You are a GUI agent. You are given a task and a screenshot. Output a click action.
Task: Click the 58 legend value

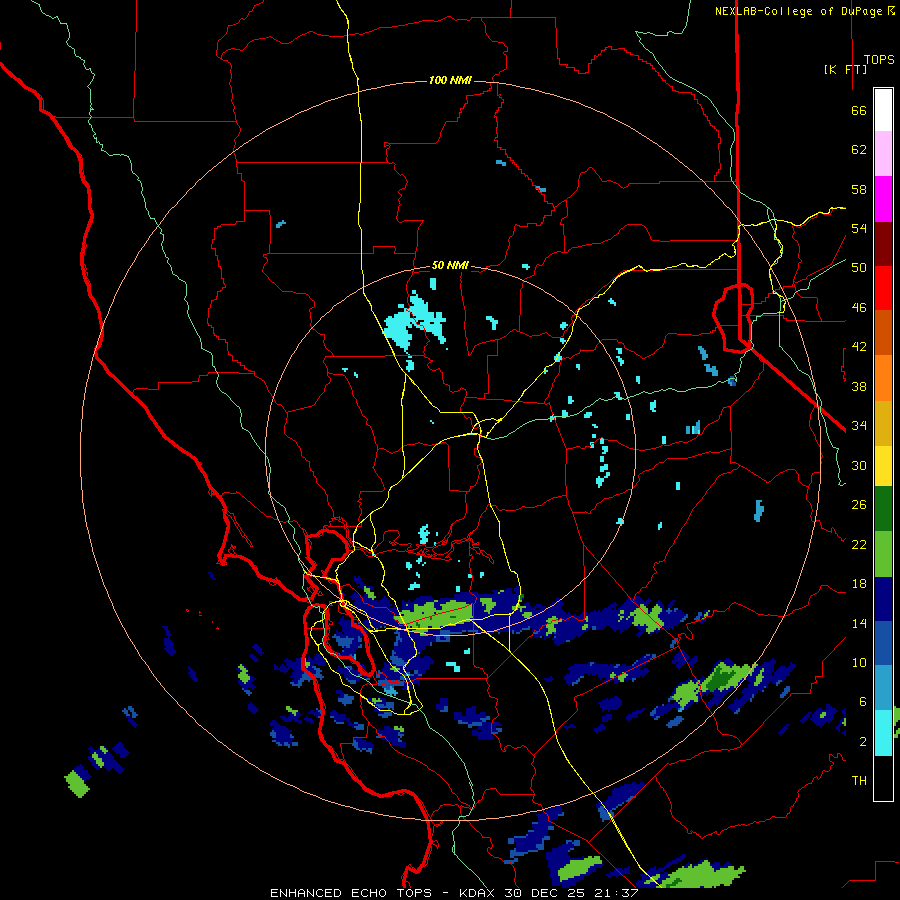click(x=859, y=189)
